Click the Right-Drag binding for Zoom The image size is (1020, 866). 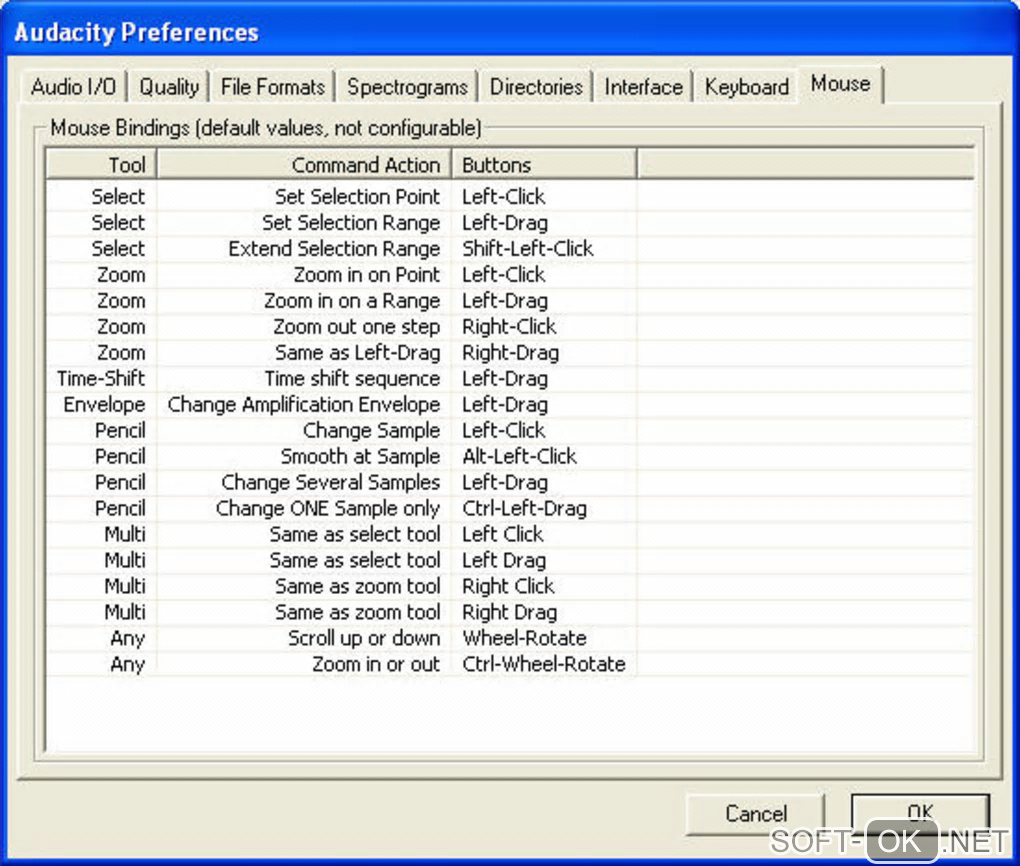click(510, 353)
